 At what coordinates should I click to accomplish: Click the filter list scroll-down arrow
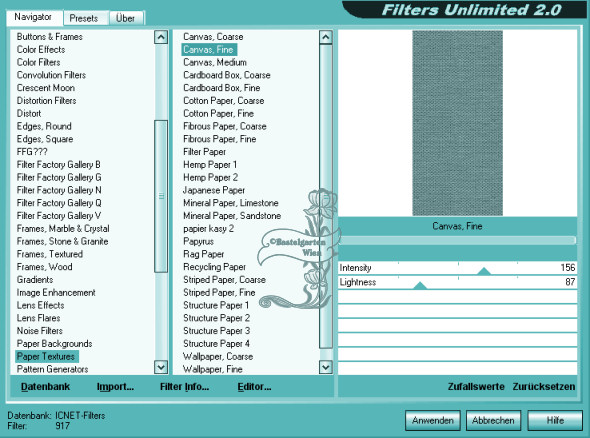326,367
